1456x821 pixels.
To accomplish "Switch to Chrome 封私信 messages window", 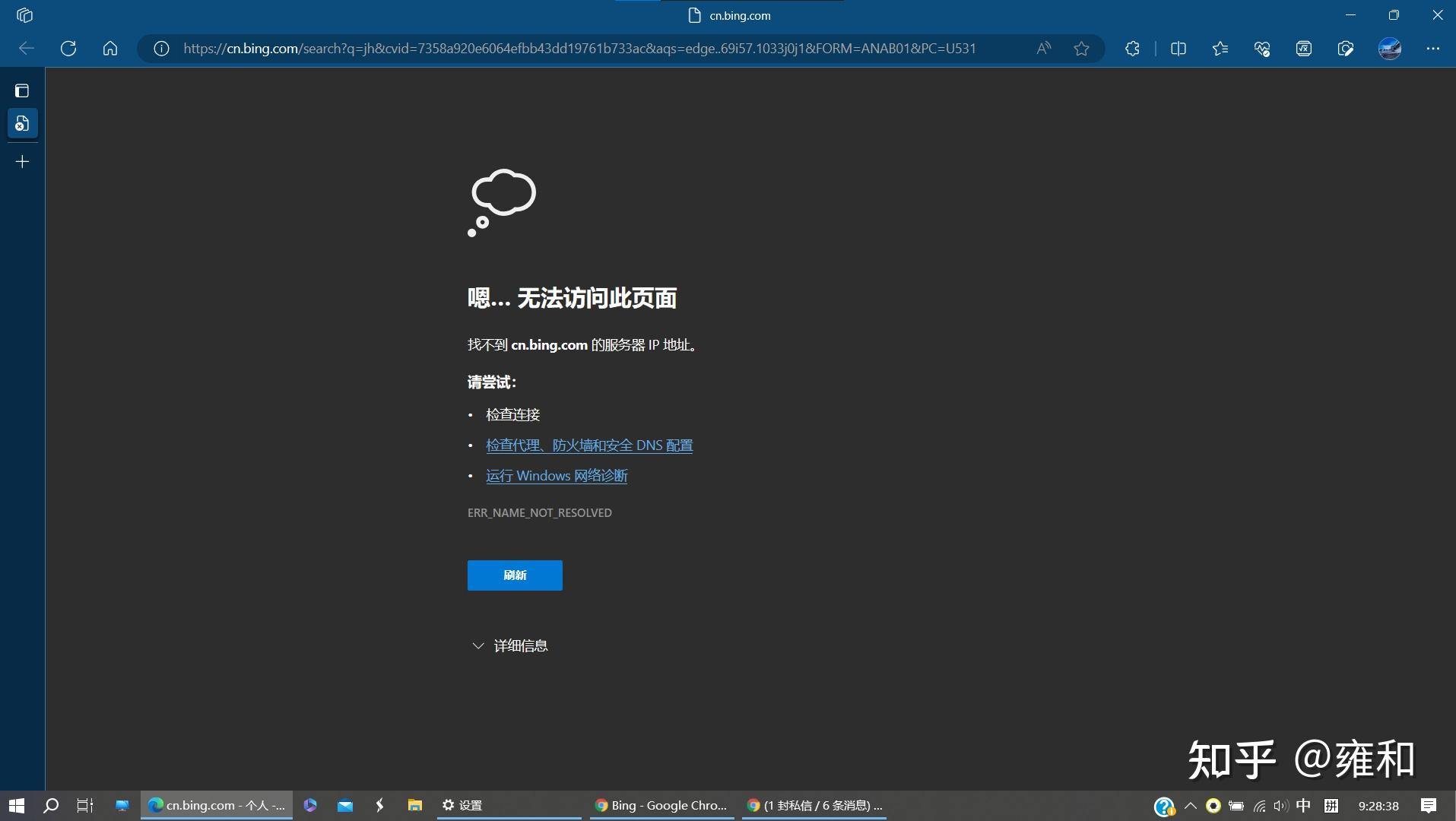I will [x=814, y=806].
